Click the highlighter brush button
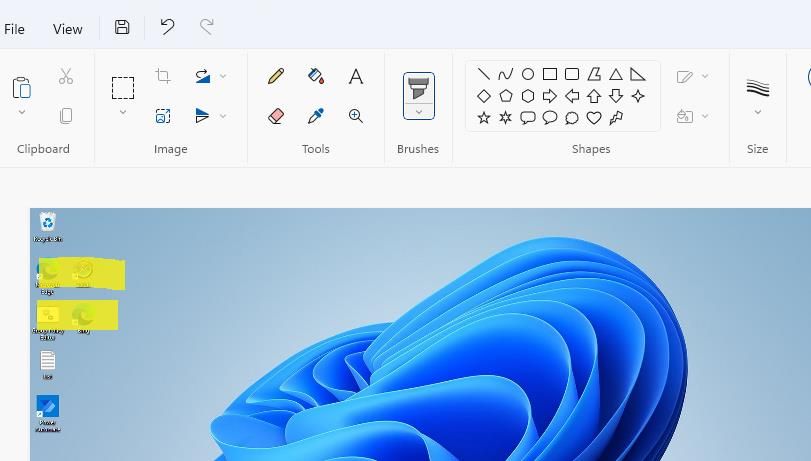This screenshot has height=461, width=811. pos(419,88)
